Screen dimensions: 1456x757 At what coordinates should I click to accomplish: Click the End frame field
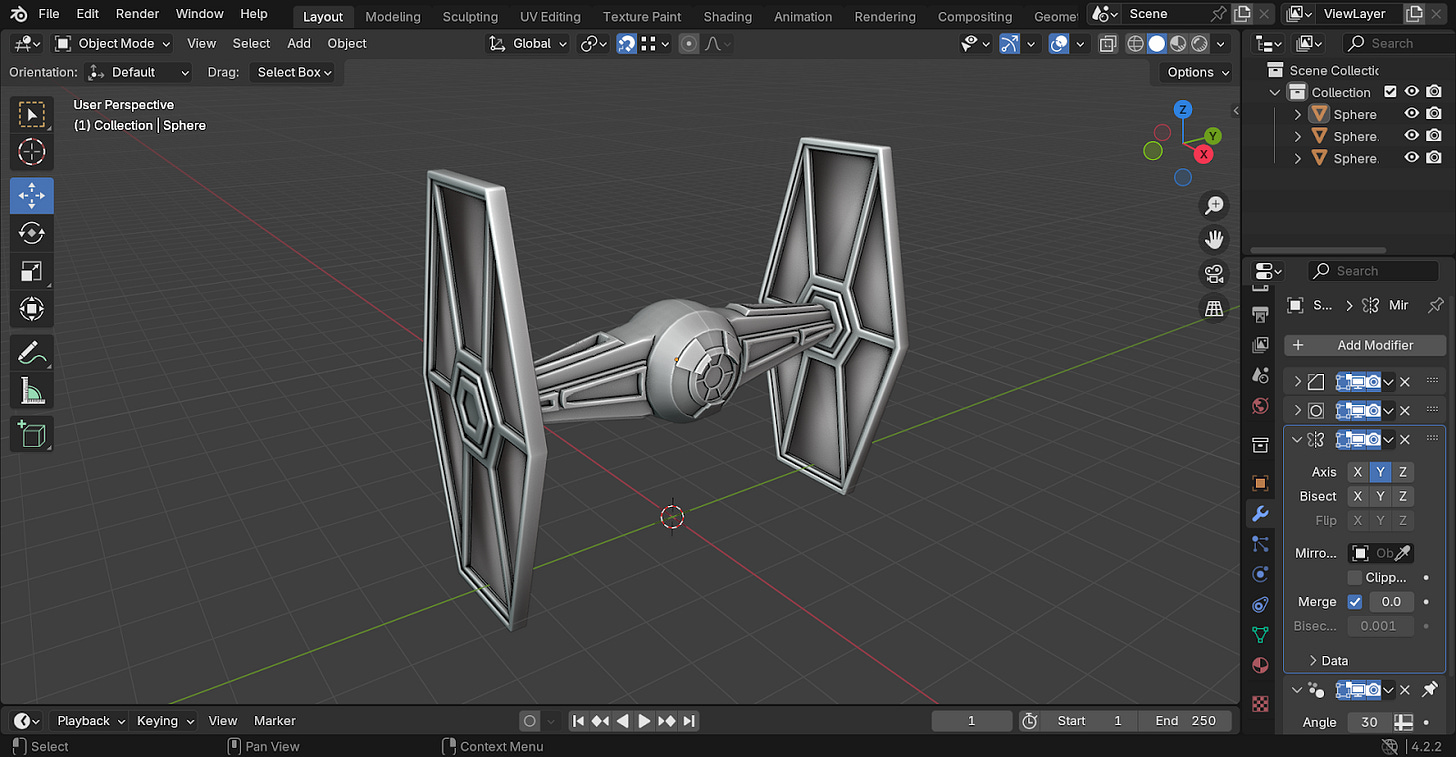[x=1185, y=721]
